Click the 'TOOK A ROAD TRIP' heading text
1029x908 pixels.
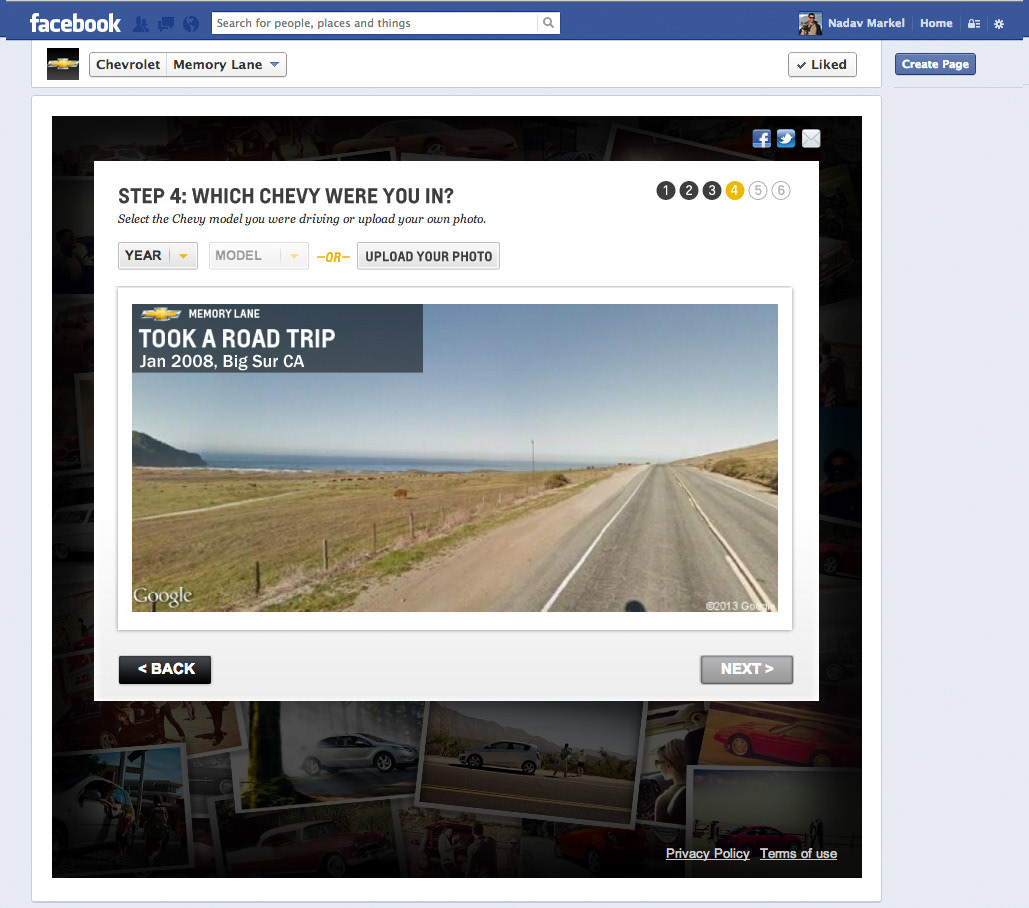click(237, 339)
